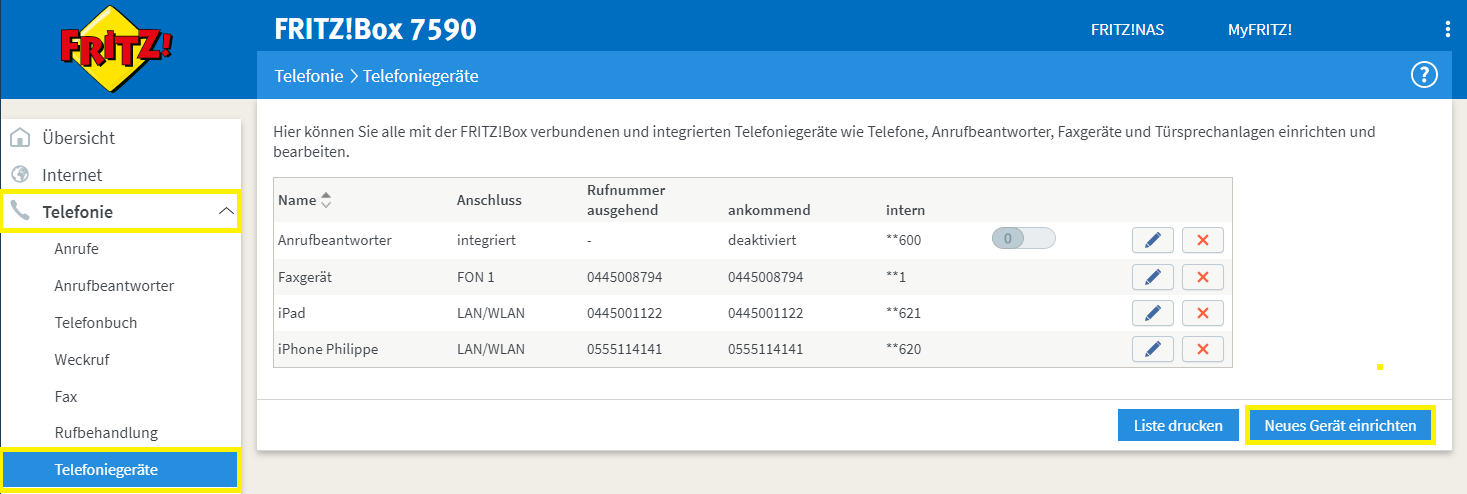Click internal number **620

[903, 349]
